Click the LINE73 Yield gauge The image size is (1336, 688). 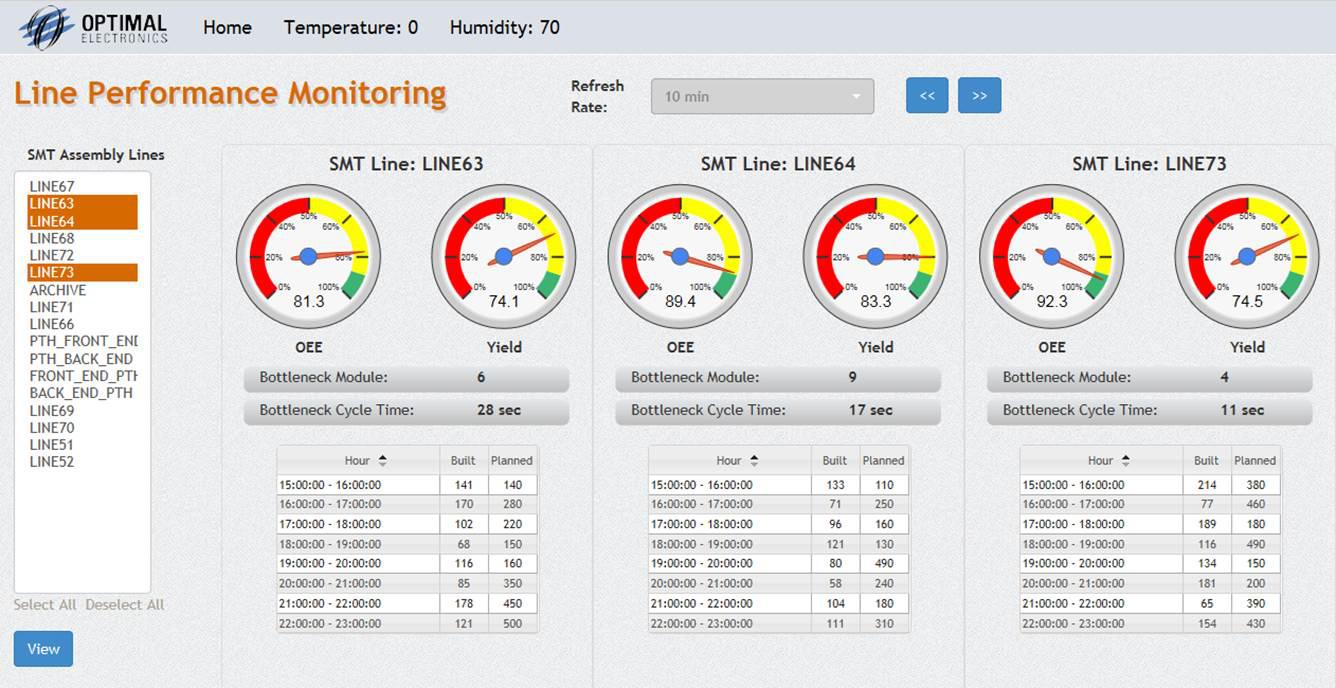point(1247,257)
